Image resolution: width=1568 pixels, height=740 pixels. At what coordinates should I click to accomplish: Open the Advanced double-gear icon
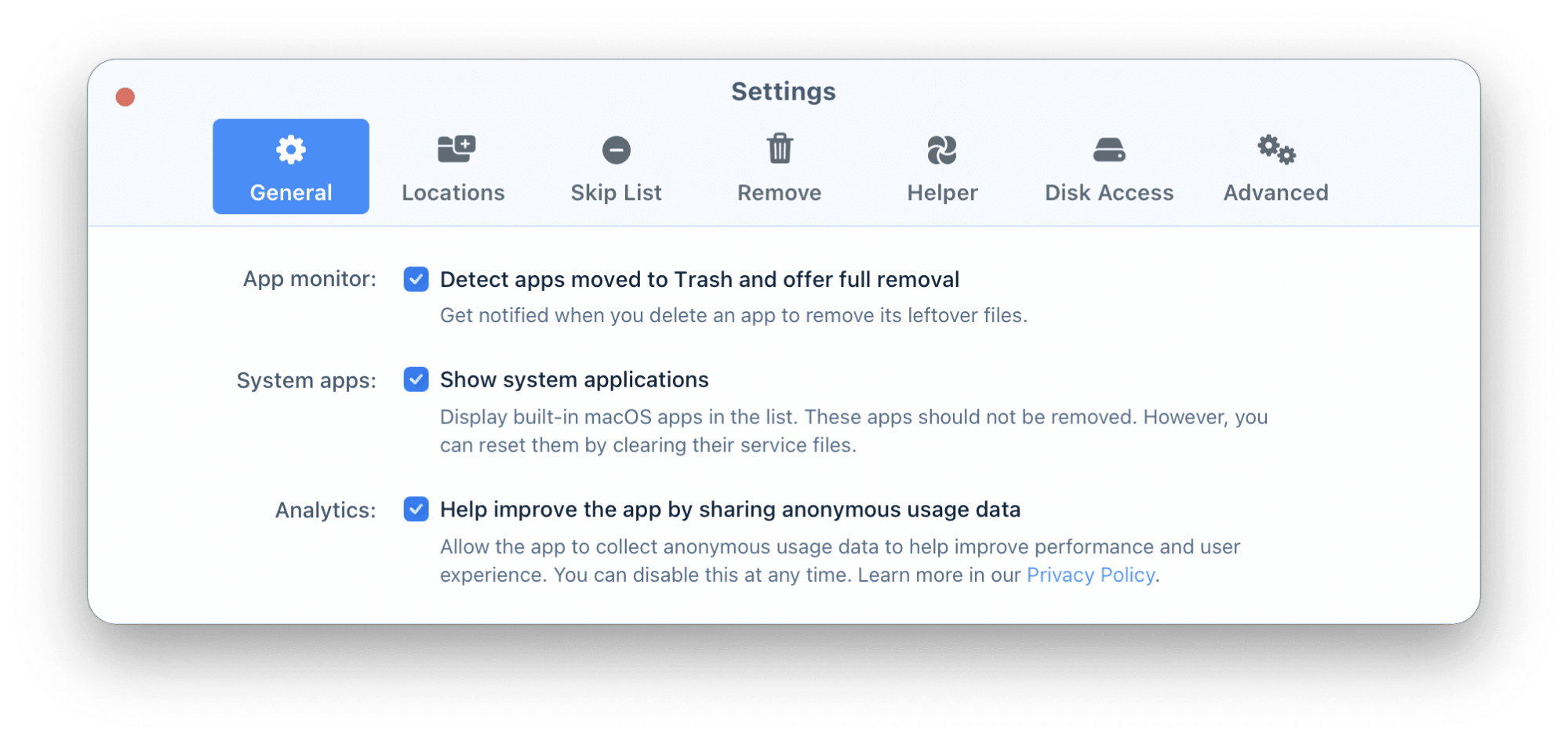(x=1276, y=149)
